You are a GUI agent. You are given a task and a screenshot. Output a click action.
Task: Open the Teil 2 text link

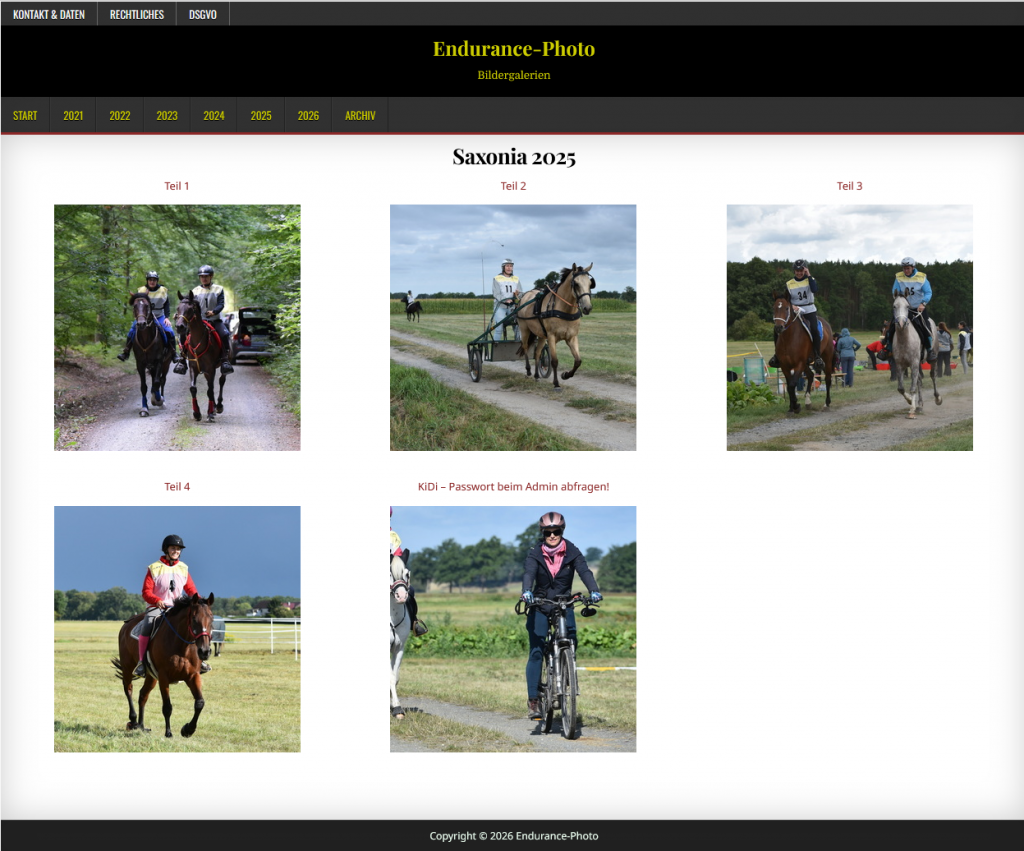click(513, 186)
